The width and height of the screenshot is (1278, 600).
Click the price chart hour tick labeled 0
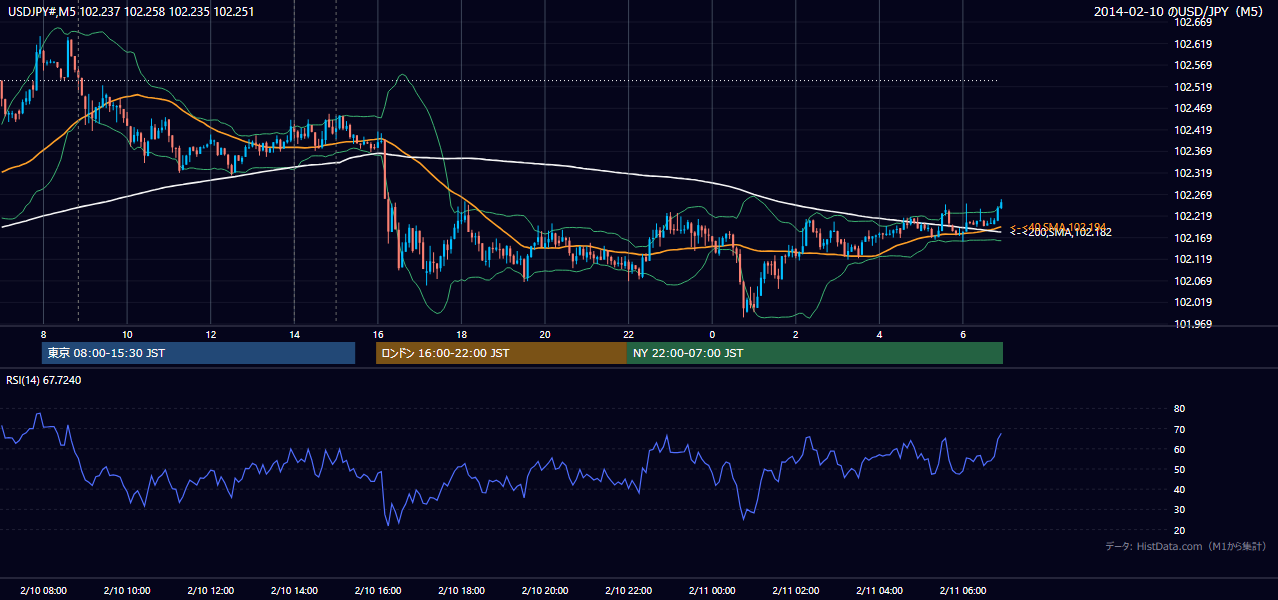(x=712, y=333)
